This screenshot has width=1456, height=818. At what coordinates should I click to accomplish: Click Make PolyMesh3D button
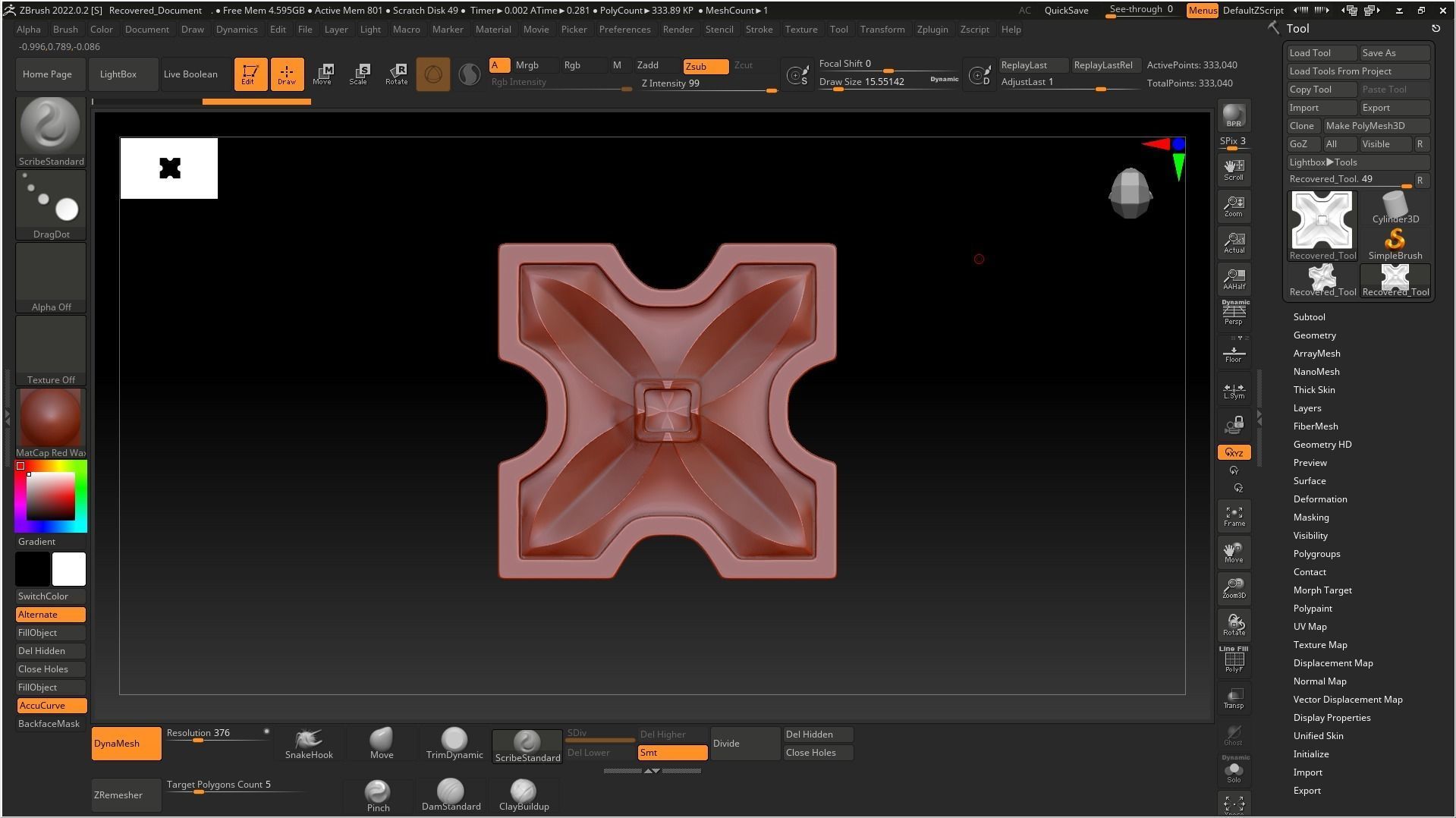coord(1376,126)
